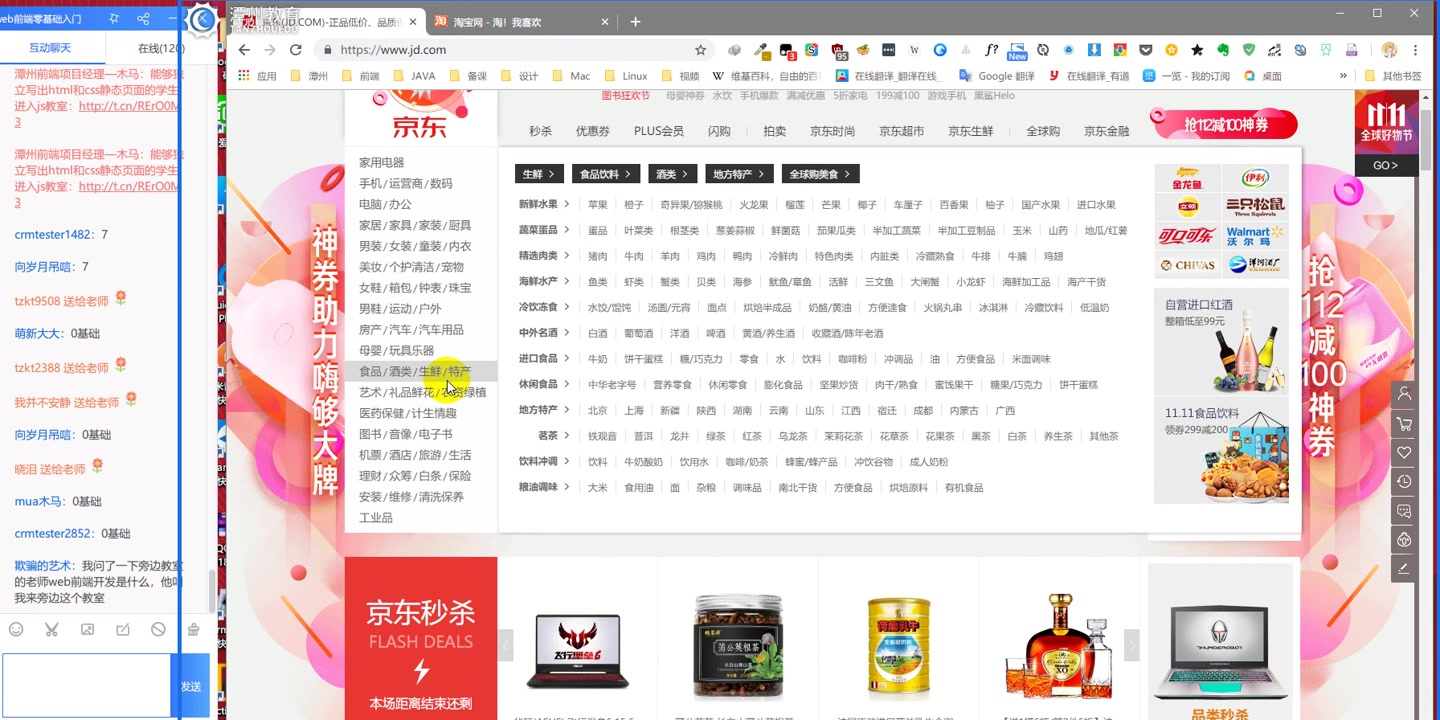Click the edit note icon in chat toolbar
Image resolution: width=1440 pixels, height=720 pixels.
click(123, 629)
